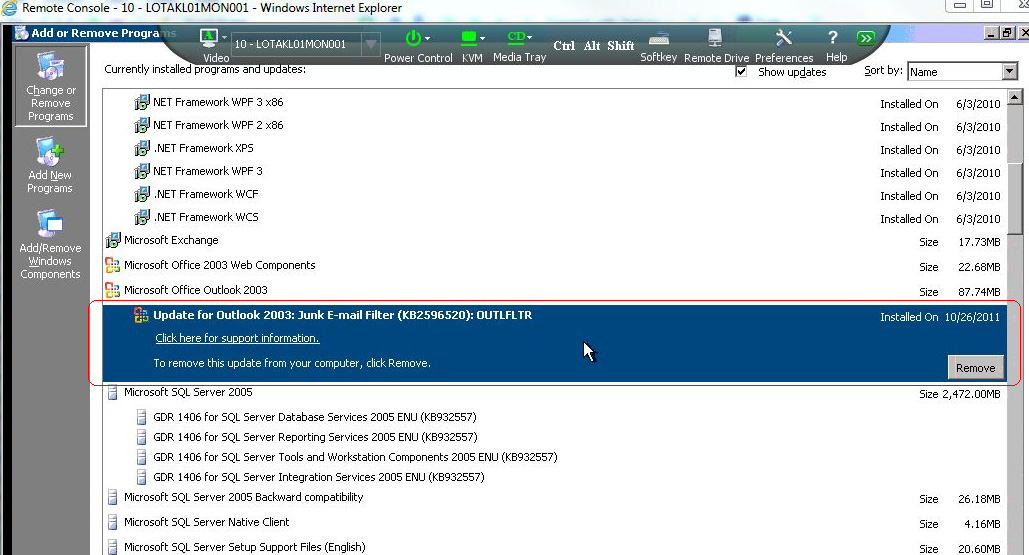Image resolution: width=1029 pixels, height=555 pixels.
Task: Expand the Power Control dropdown arrow
Action: pyautogui.click(x=428, y=38)
